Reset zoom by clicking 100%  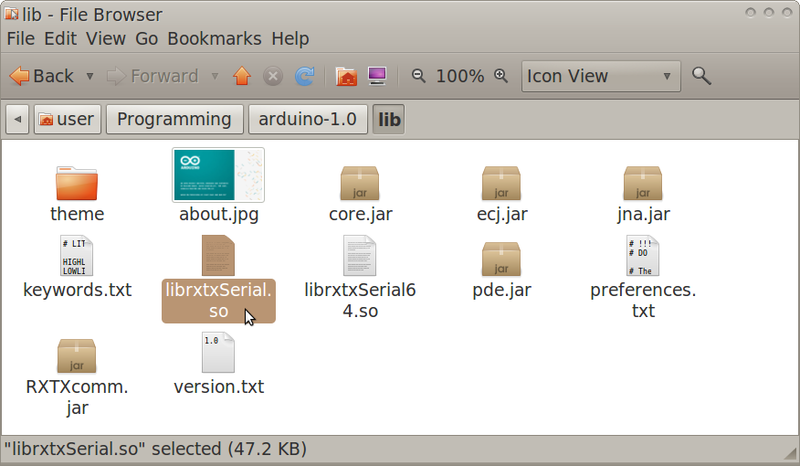pos(460,77)
